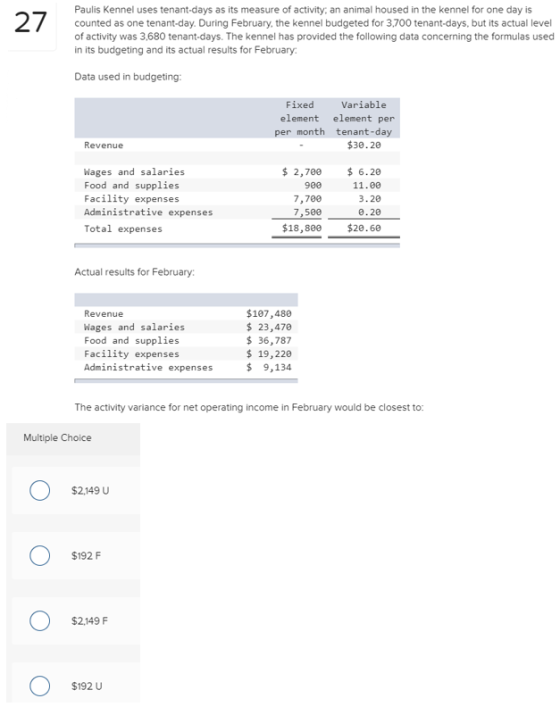
Task: Select the $2,149 U radio button
Action: coord(40,490)
